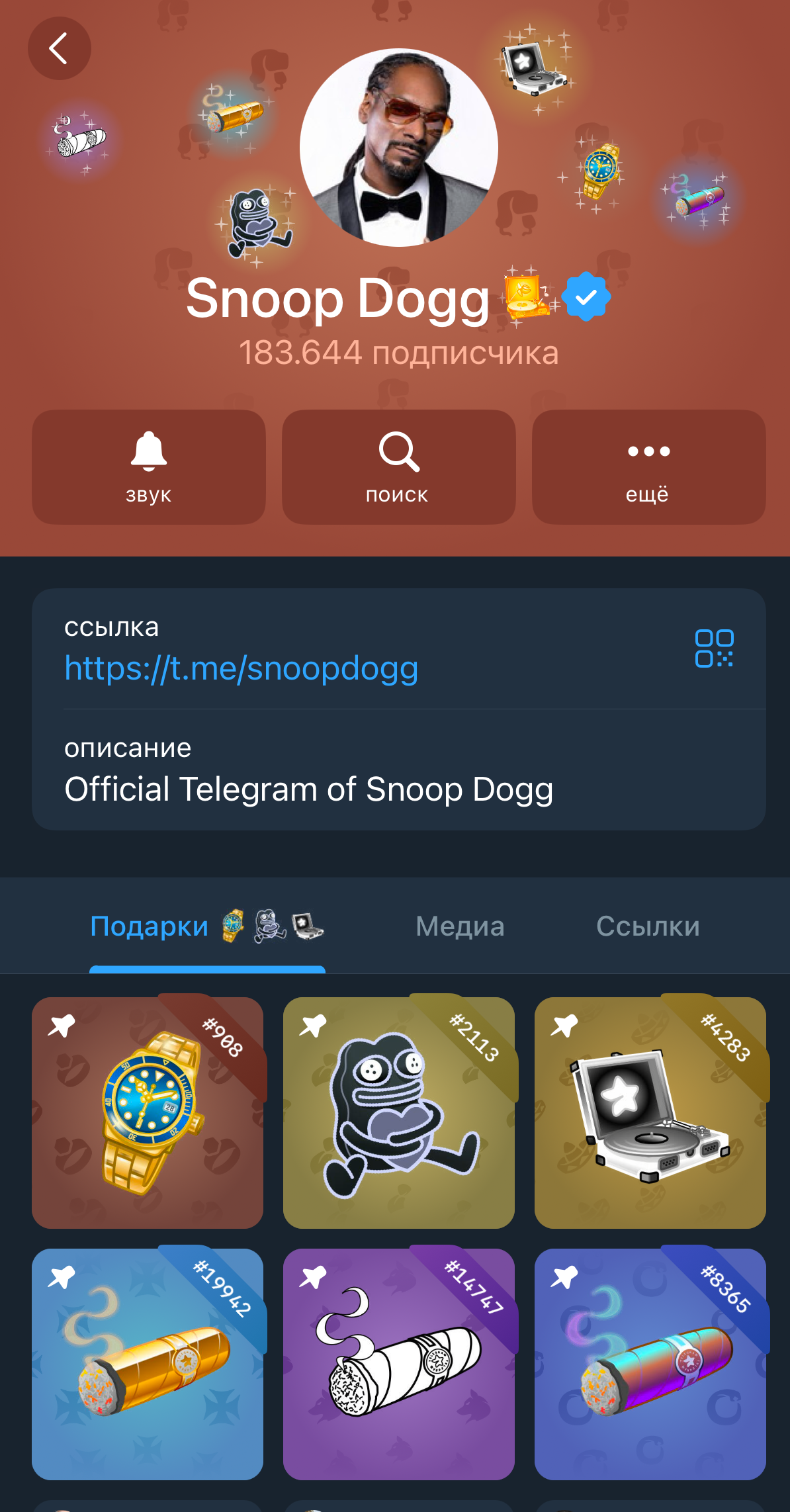Tap the floating frog gift near the avatar
Image resolution: width=790 pixels, height=1512 pixels.
pos(257,222)
